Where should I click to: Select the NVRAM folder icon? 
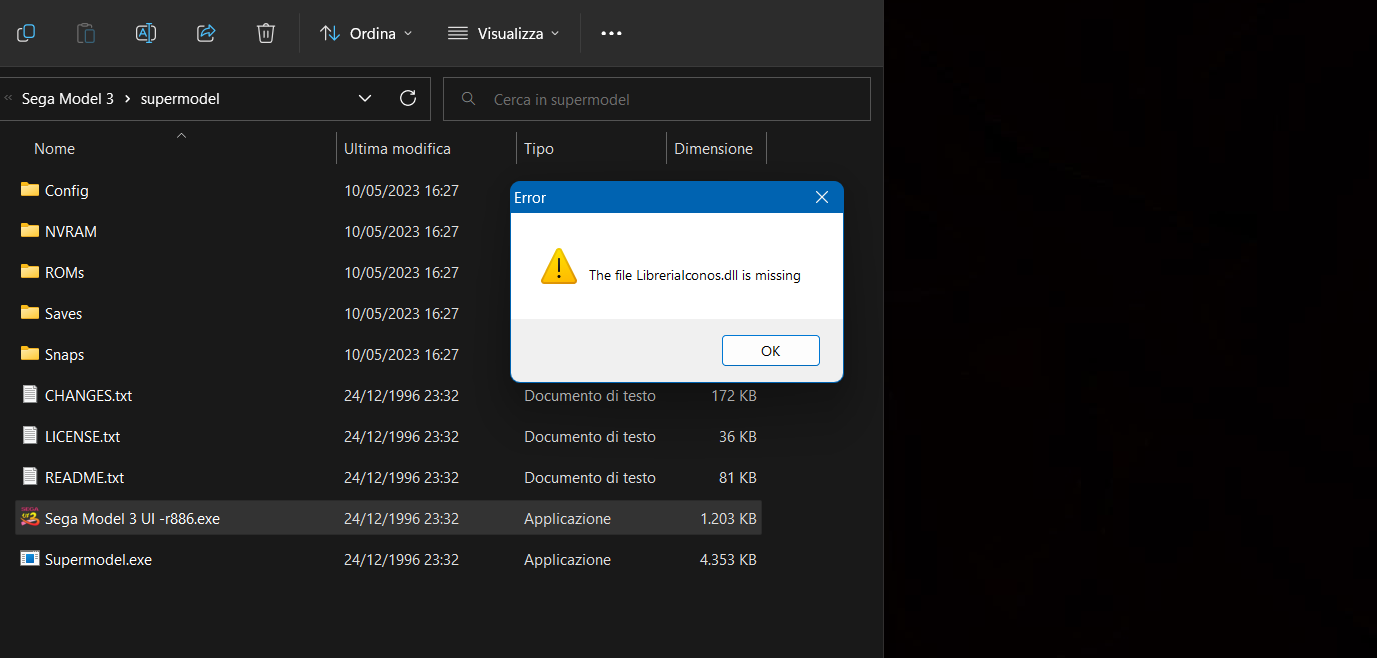[30, 230]
